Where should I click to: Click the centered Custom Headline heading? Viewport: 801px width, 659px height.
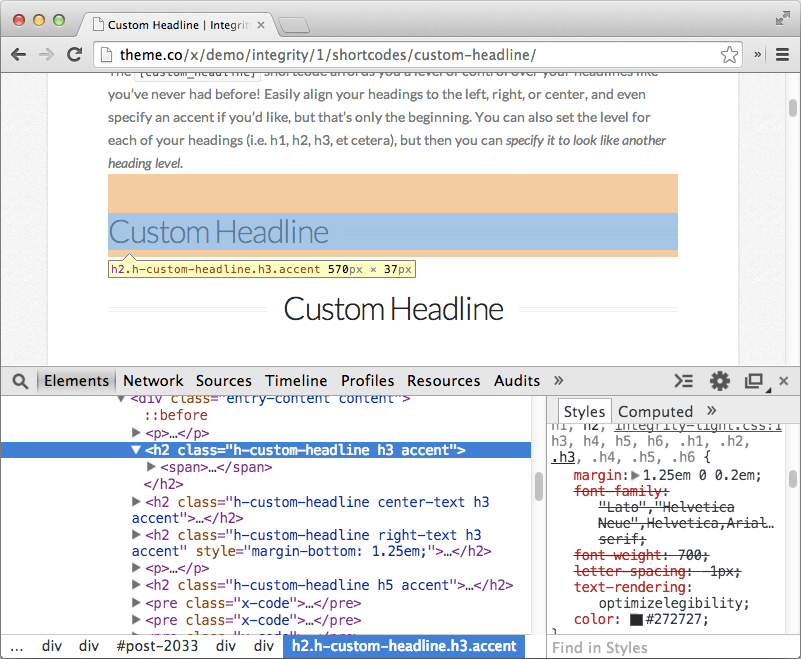pos(393,309)
